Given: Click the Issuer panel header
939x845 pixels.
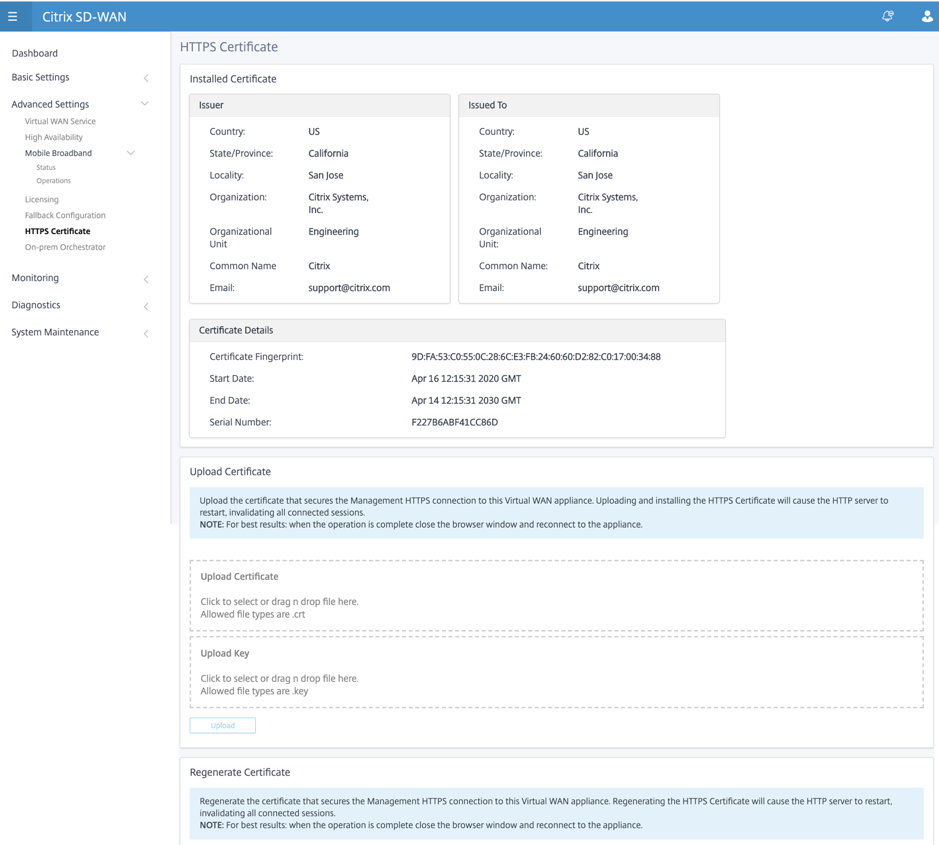Looking at the screenshot, I should point(320,105).
